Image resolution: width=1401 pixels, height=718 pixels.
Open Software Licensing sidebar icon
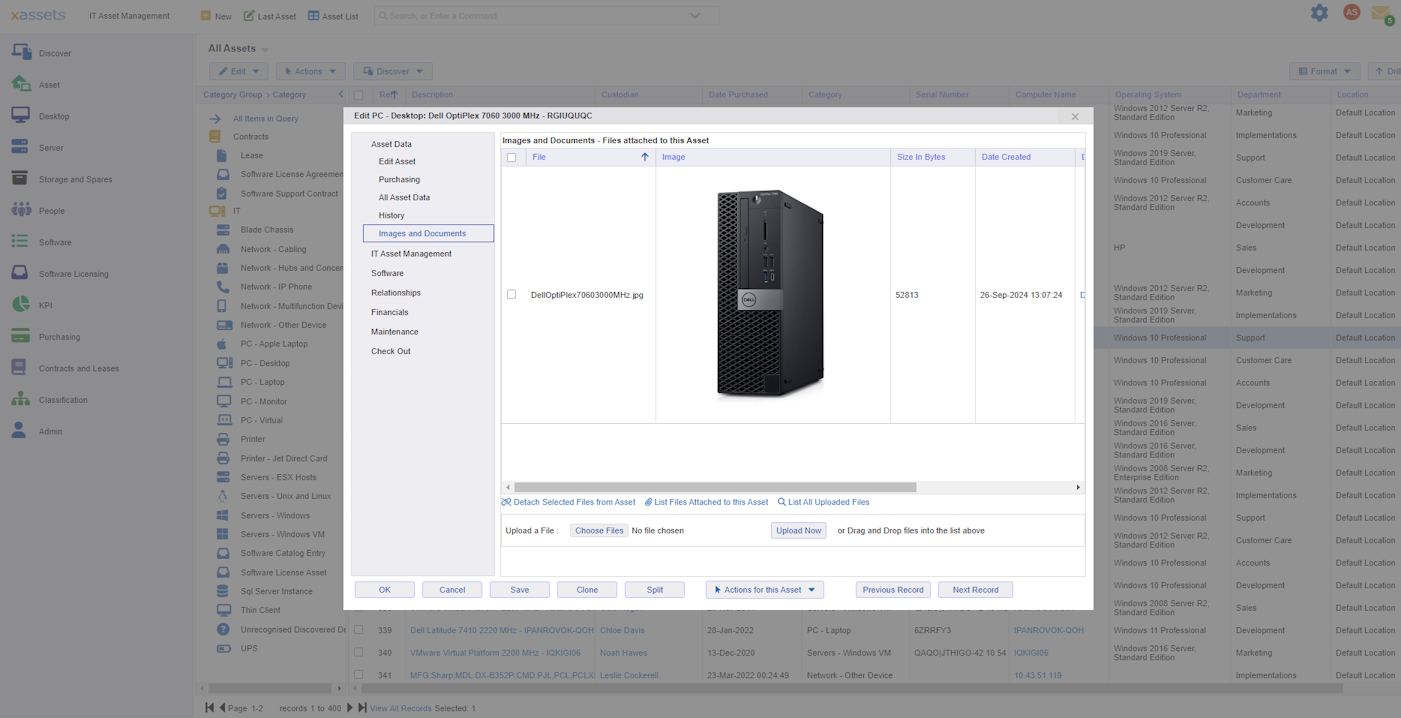20,274
